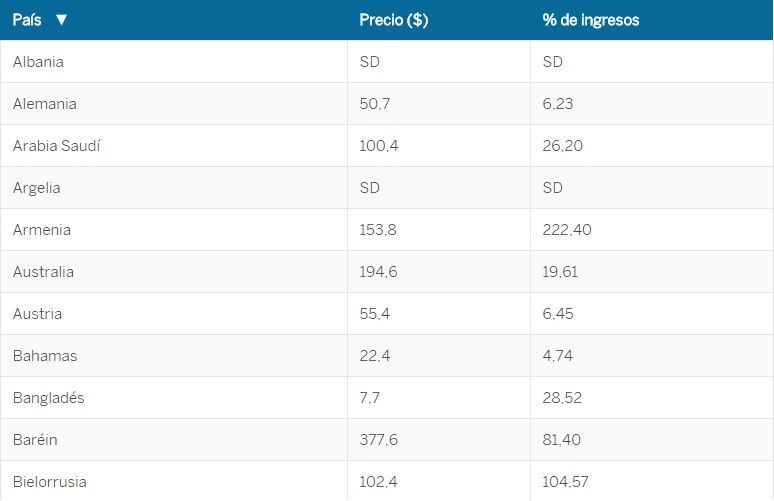Image resolution: width=774 pixels, height=501 pixels.
Task: Select the Arabia Saudí country cell
Action: (x=57, y=146)
